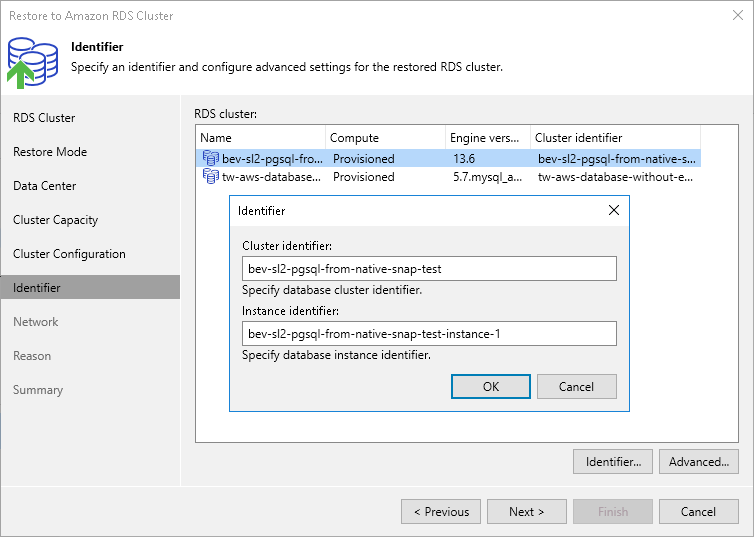
Task: Close the Restore to Amazon RDS Cluster window
Action: [x=735, y=15]
